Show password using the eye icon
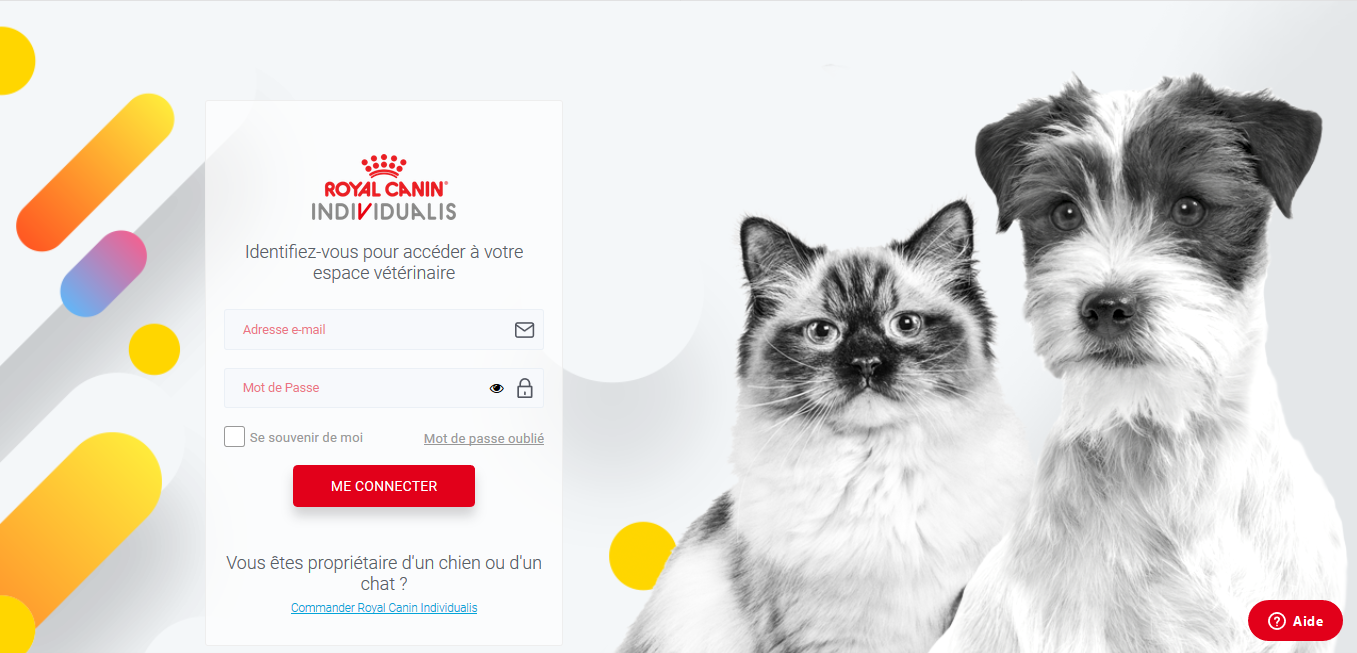1357x653 pixels. pyautogui.click(x=497, y=389)
